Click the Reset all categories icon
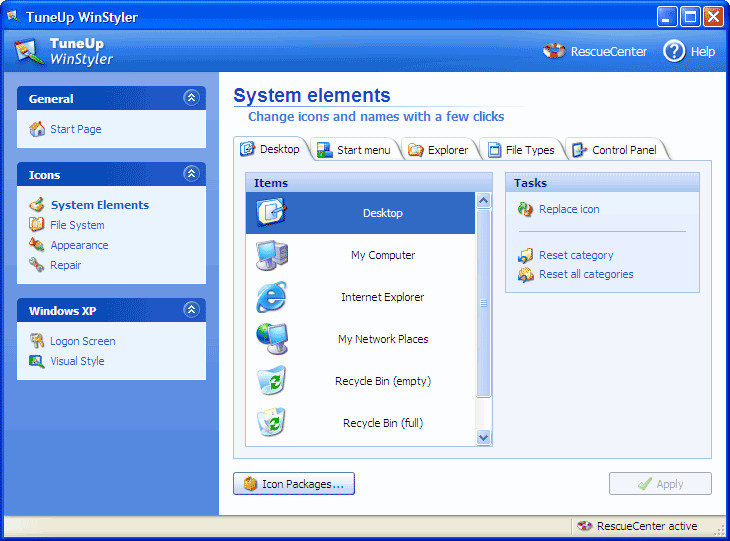This screenshot has height=541, width=730. pyautogui.click(x=525, y=274)
